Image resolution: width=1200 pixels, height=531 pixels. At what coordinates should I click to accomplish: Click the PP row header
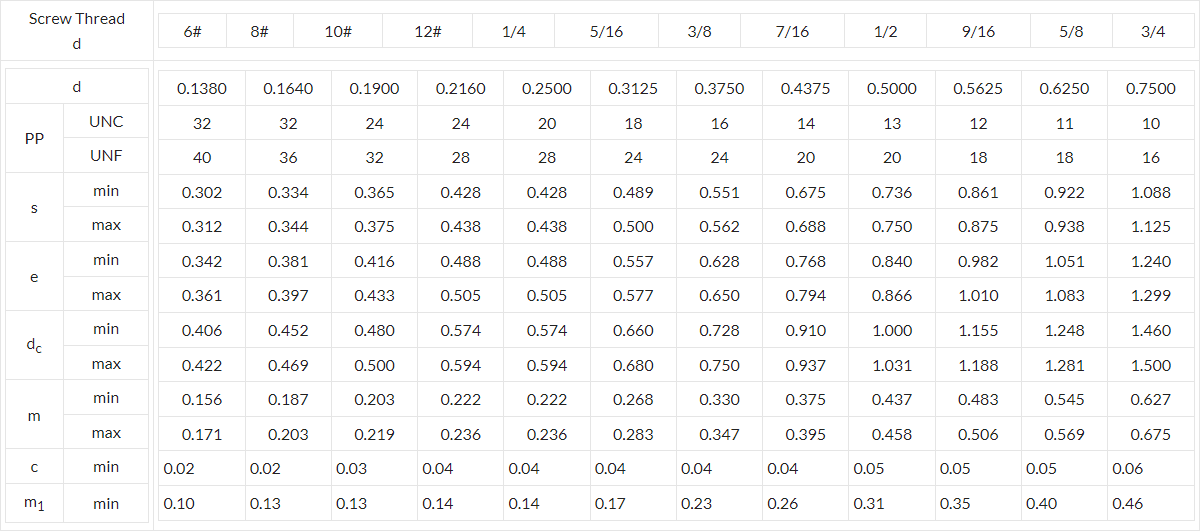tap(35, 139)
